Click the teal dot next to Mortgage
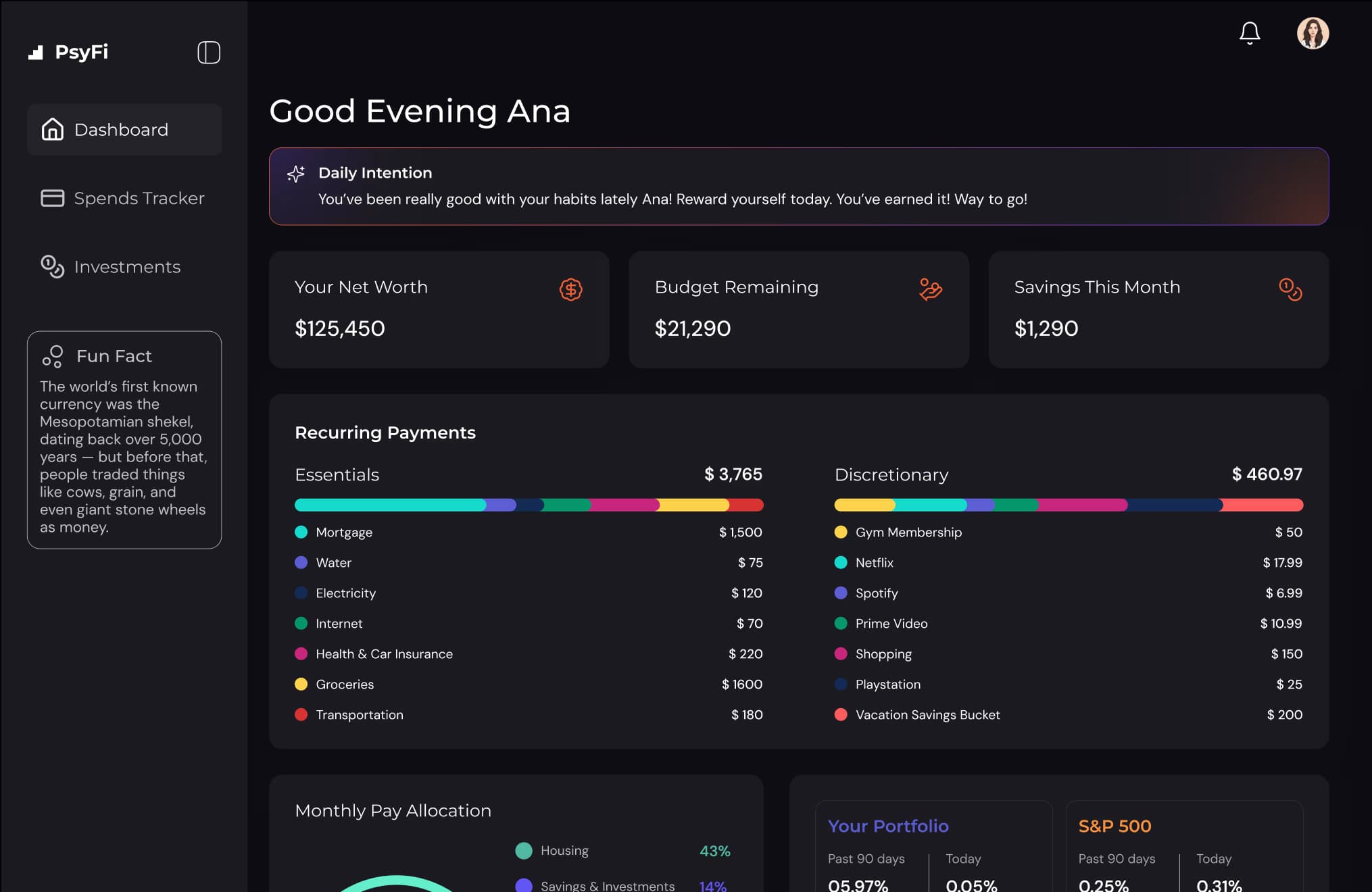Viewport: 1372px width, 892px height. pyautogui.click(x=301, y=532)
